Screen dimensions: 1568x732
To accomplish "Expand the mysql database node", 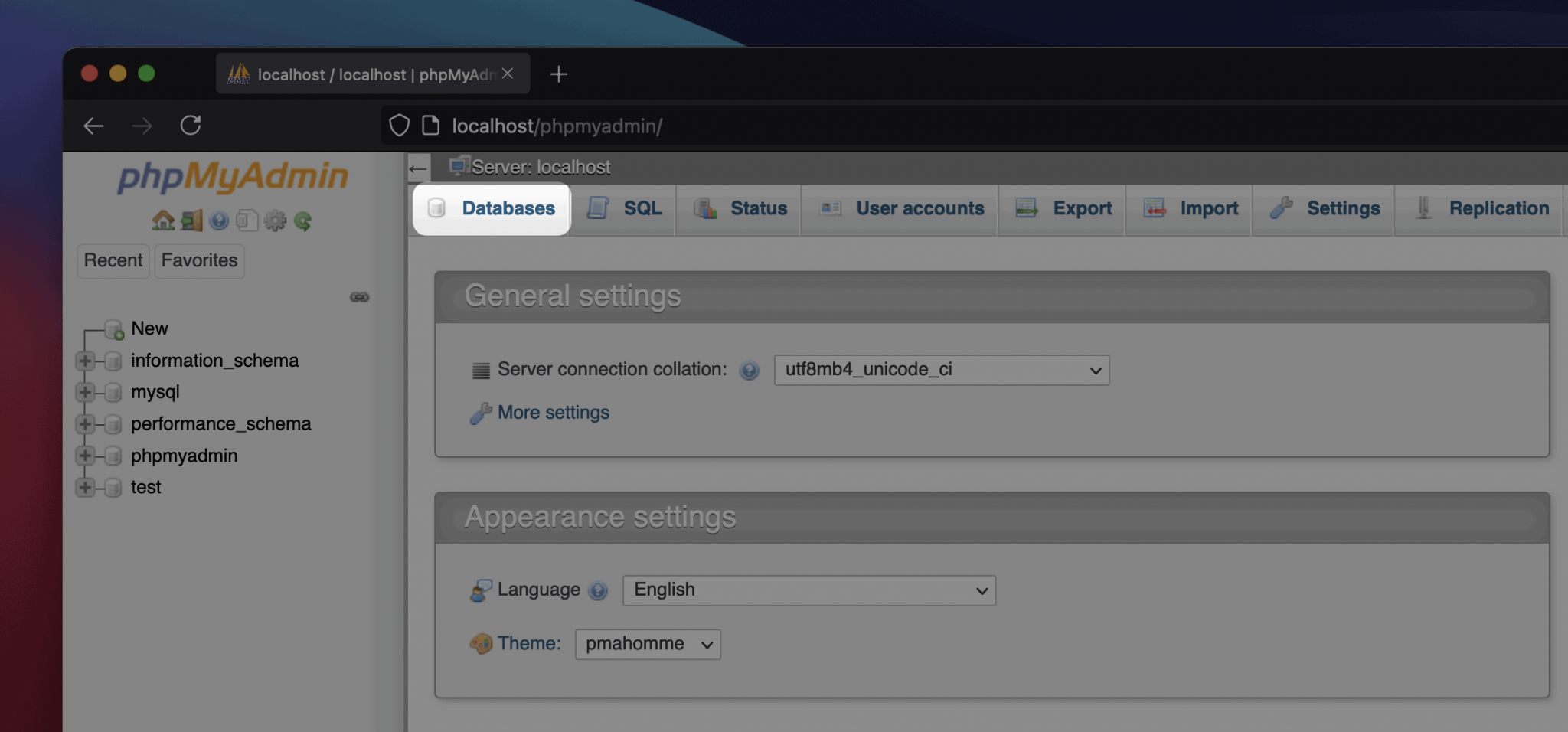I will [85, 392].
